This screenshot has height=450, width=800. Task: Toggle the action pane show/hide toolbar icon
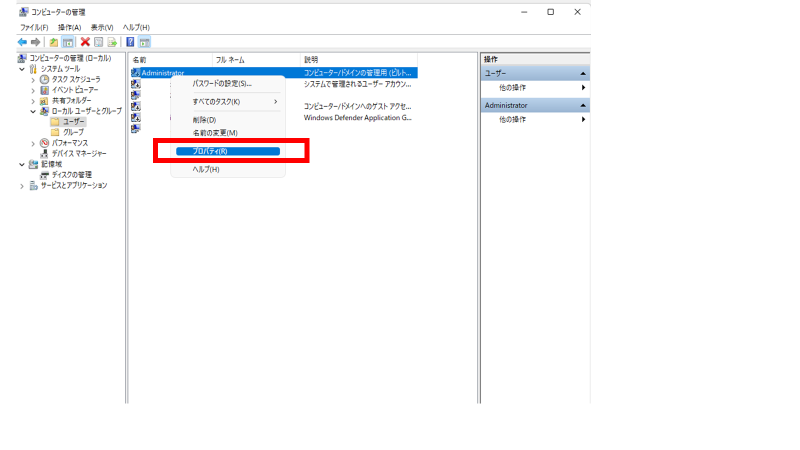pyautogui.click(x=145, y=42)
